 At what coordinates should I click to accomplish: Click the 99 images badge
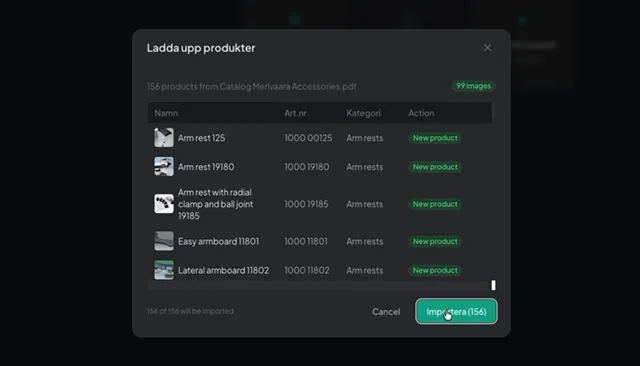(473, 86)
